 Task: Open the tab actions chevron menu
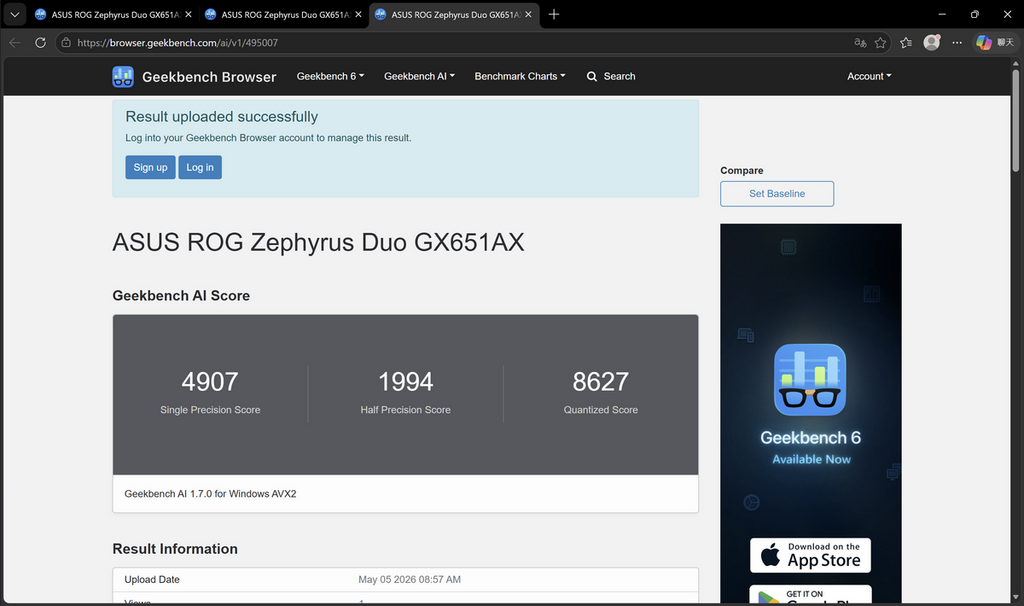[x=14, y=14]
